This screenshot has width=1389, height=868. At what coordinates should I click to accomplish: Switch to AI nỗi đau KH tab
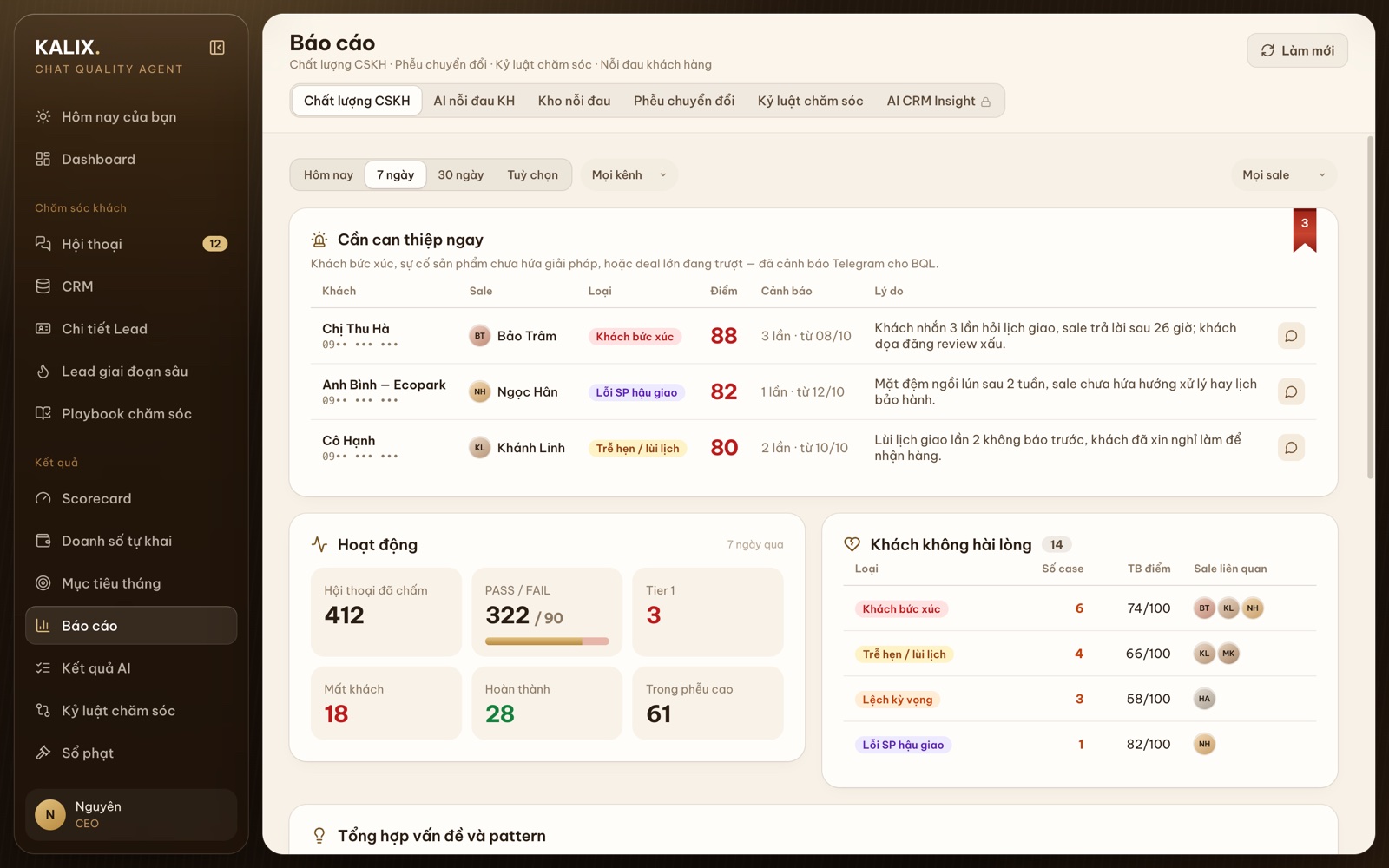click(474, 101)
